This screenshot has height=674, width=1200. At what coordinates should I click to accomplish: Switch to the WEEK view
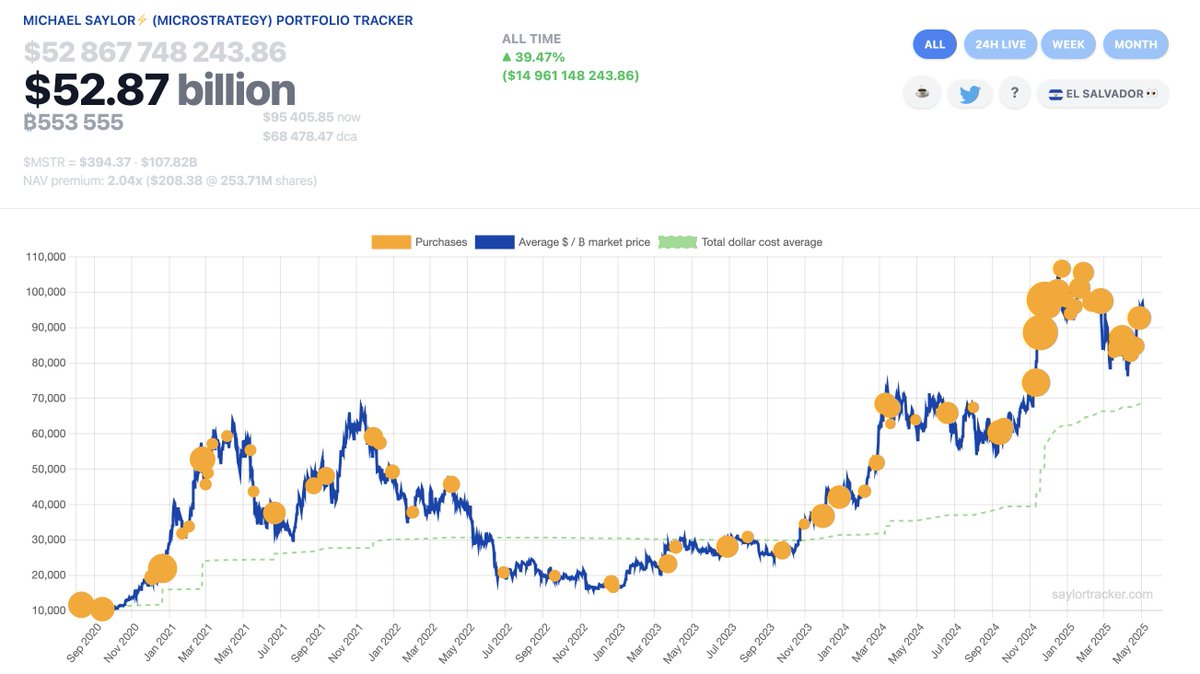[1068, 44]
